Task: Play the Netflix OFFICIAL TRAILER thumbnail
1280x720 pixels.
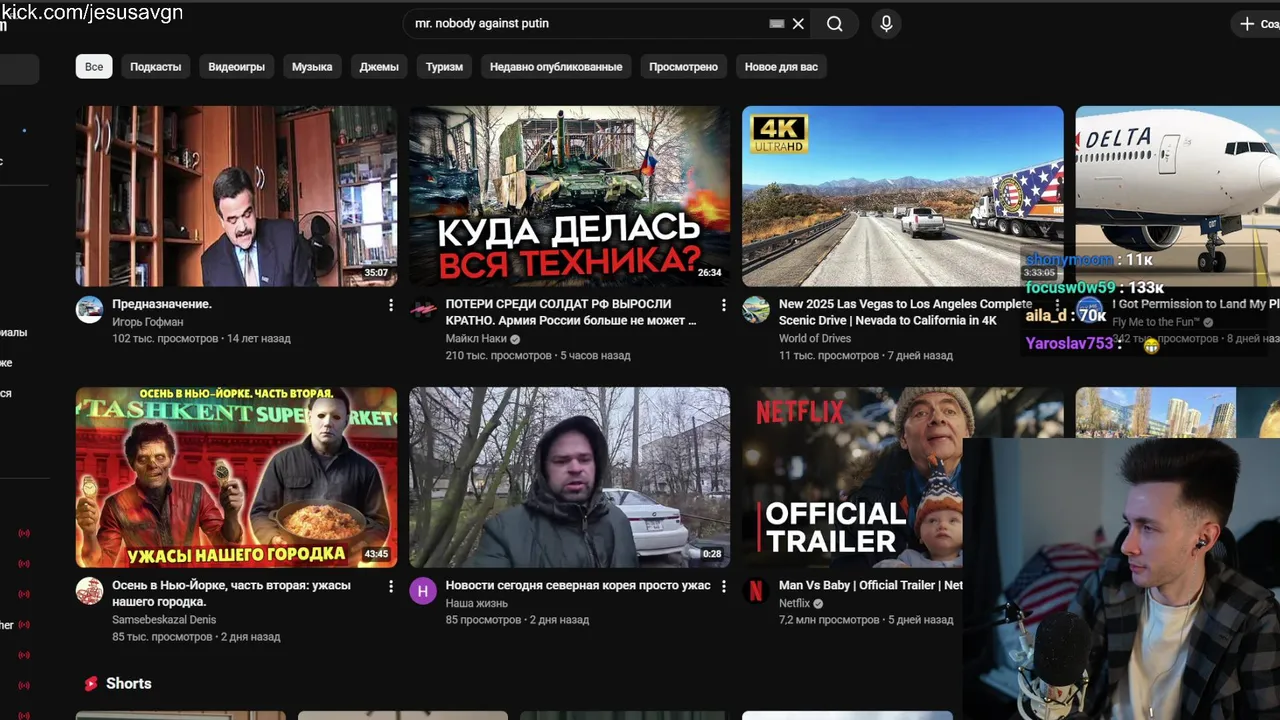Action: (852, 478)
